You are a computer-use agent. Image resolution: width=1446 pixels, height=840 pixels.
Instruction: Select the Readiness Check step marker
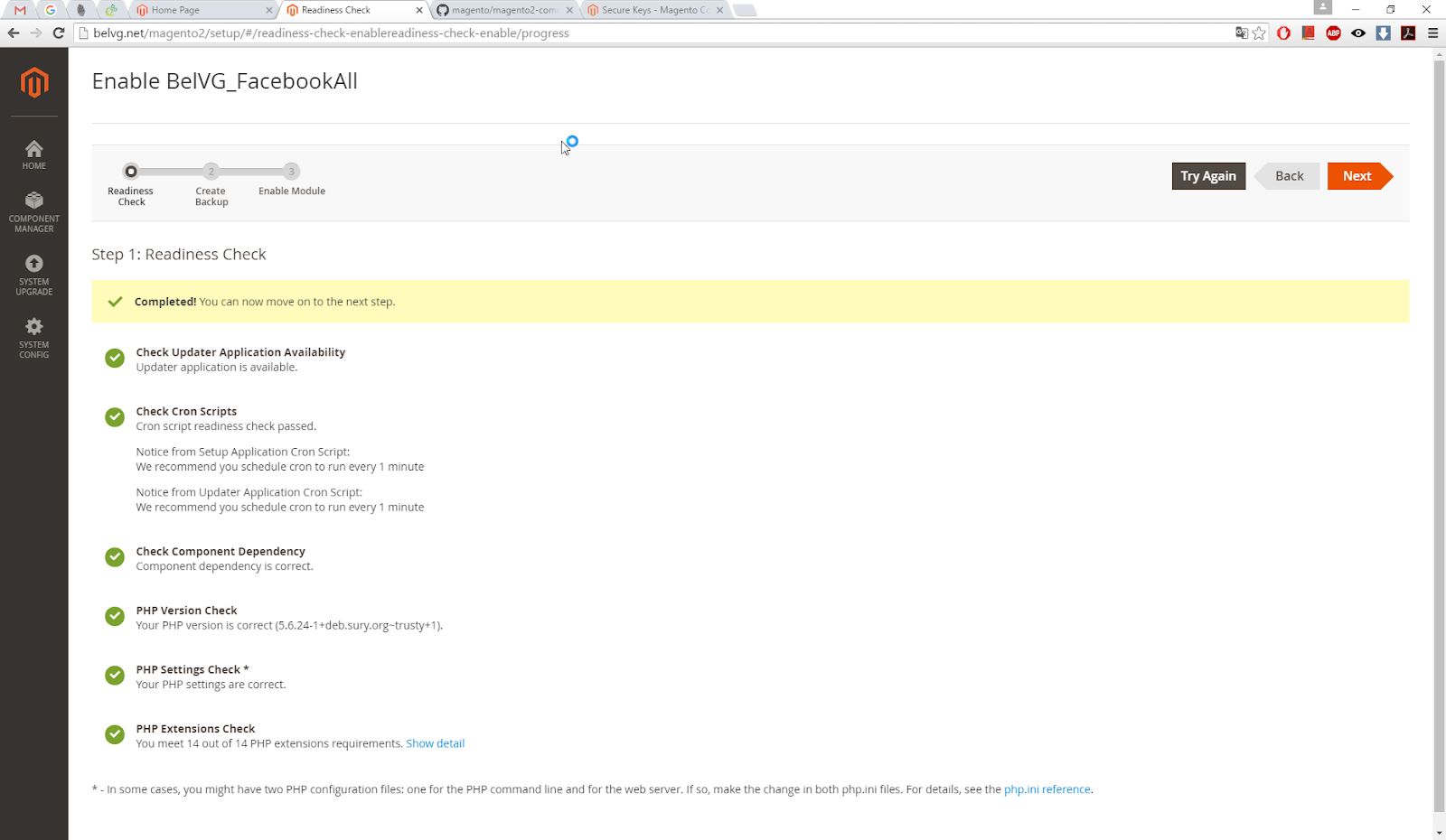pyautogui.click(x=131, y=172)
